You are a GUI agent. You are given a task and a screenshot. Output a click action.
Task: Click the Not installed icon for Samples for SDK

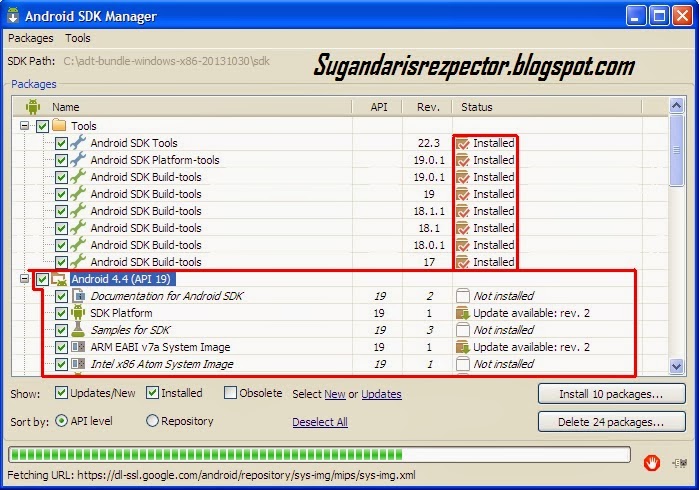pos(463,330)
